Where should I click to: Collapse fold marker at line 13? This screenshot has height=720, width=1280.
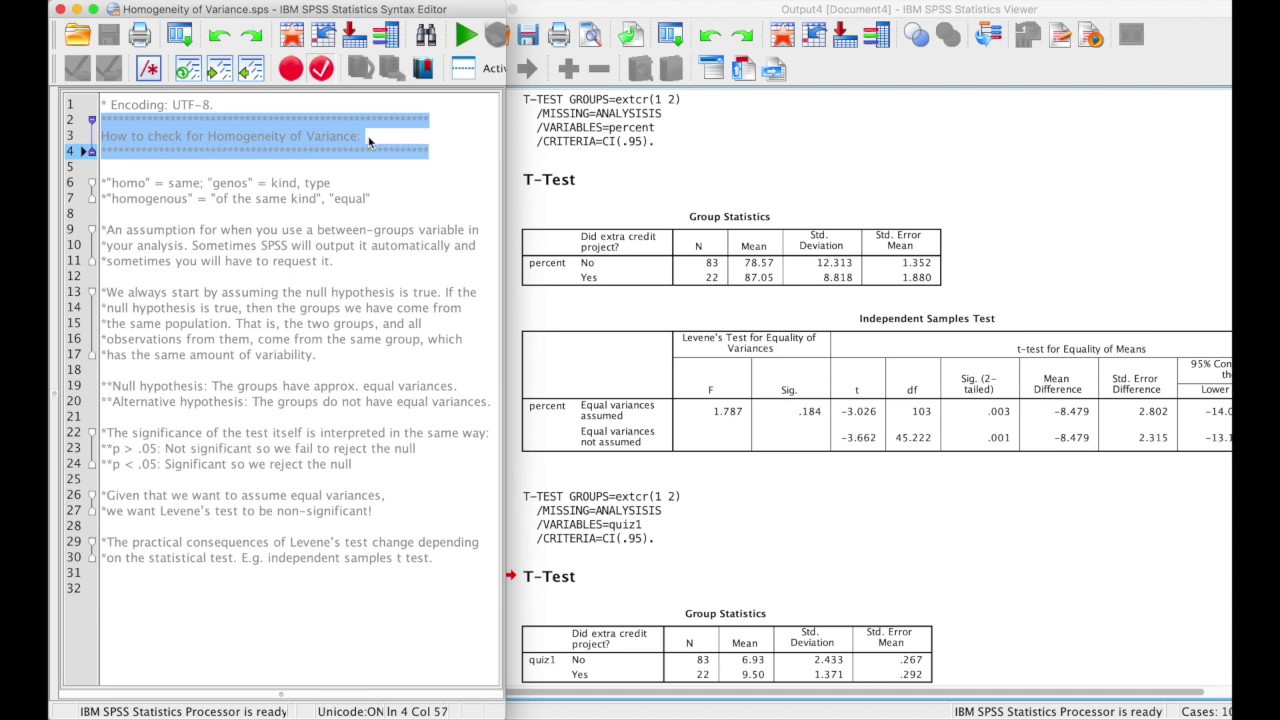[92, 292]
